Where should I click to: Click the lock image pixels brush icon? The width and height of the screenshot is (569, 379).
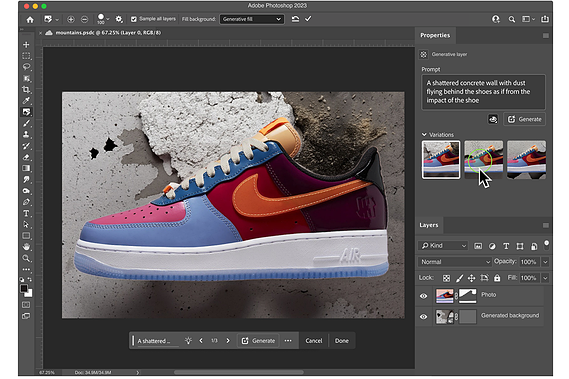[x=459, y=278]
